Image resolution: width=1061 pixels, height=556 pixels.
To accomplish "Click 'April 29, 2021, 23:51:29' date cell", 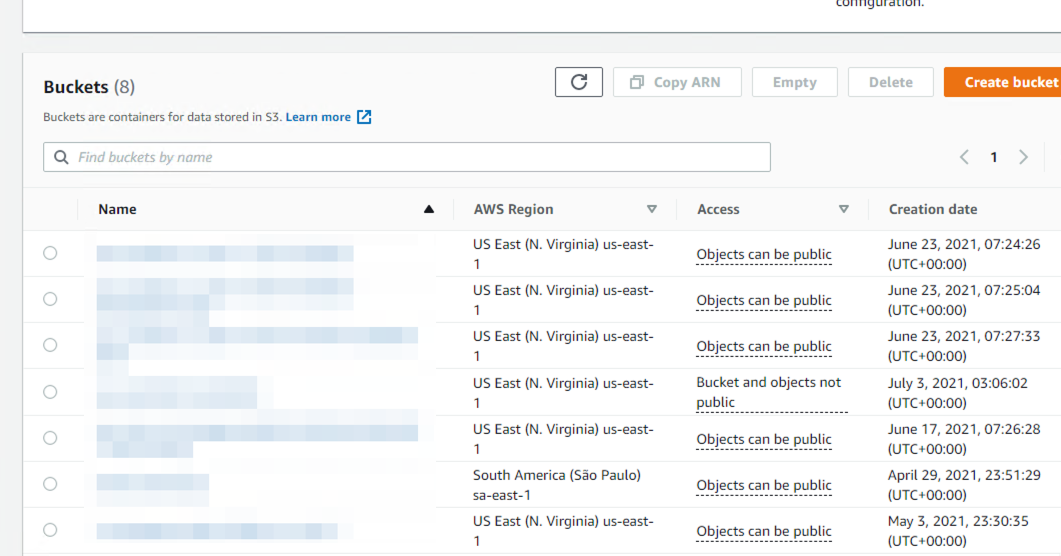I will coord(964,485).
